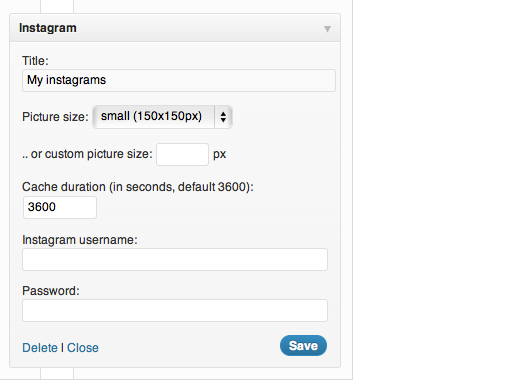Viewport: 517px width, 382px height.
Task: Click the 'Instagram username:' label
Action: click(x=80, y=240)
